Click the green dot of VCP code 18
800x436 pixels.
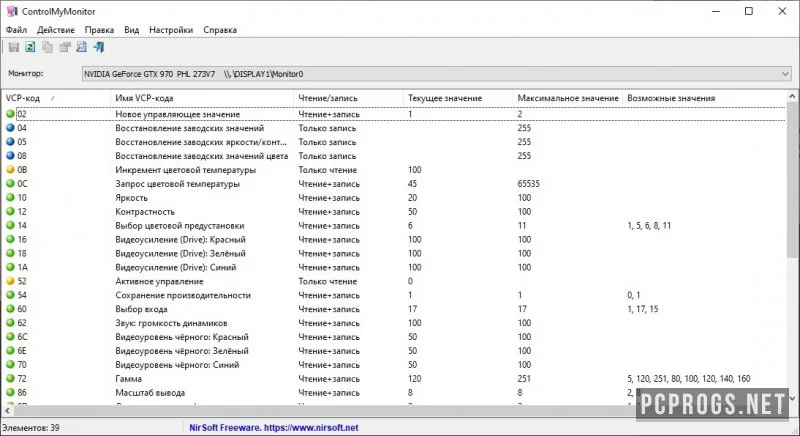pos(10,253)
